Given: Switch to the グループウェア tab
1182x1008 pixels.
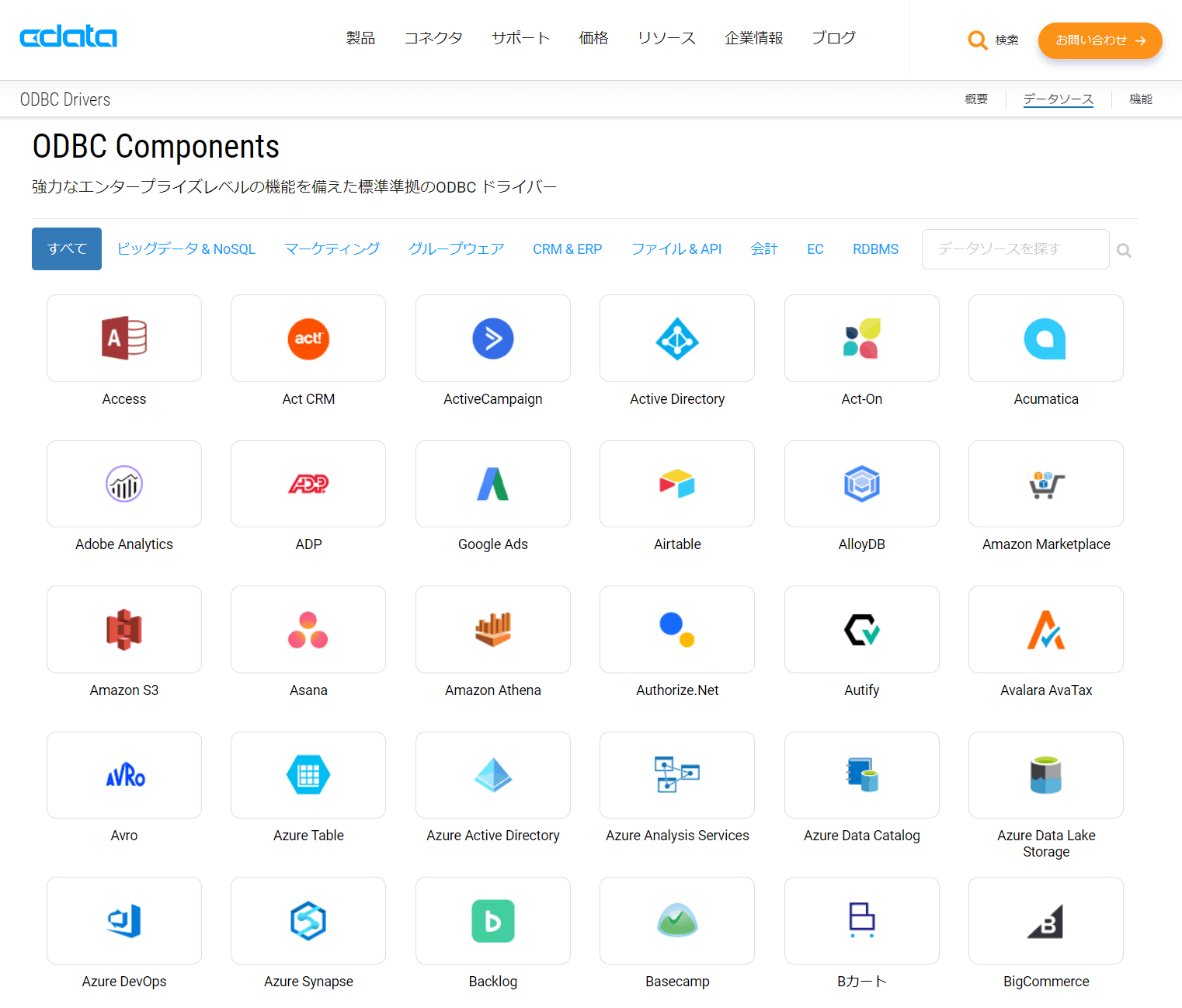Looking at the screenshot, I should point(457,249).
